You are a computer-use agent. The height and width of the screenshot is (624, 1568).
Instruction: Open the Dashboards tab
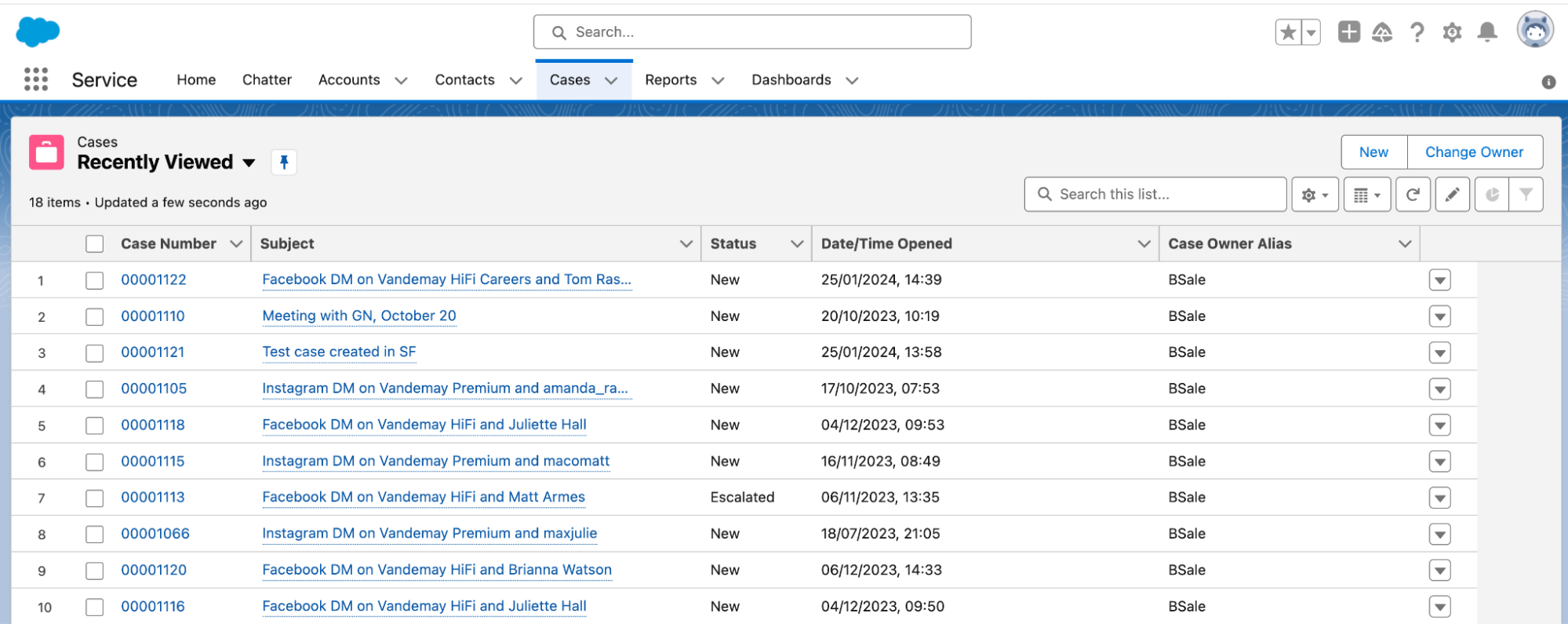(x=791, y=80)
